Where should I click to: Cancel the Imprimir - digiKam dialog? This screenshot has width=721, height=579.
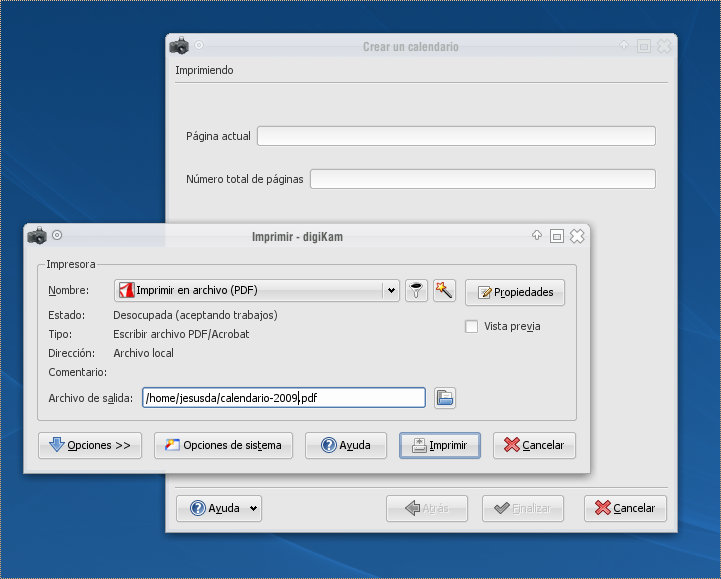[534, 445]
